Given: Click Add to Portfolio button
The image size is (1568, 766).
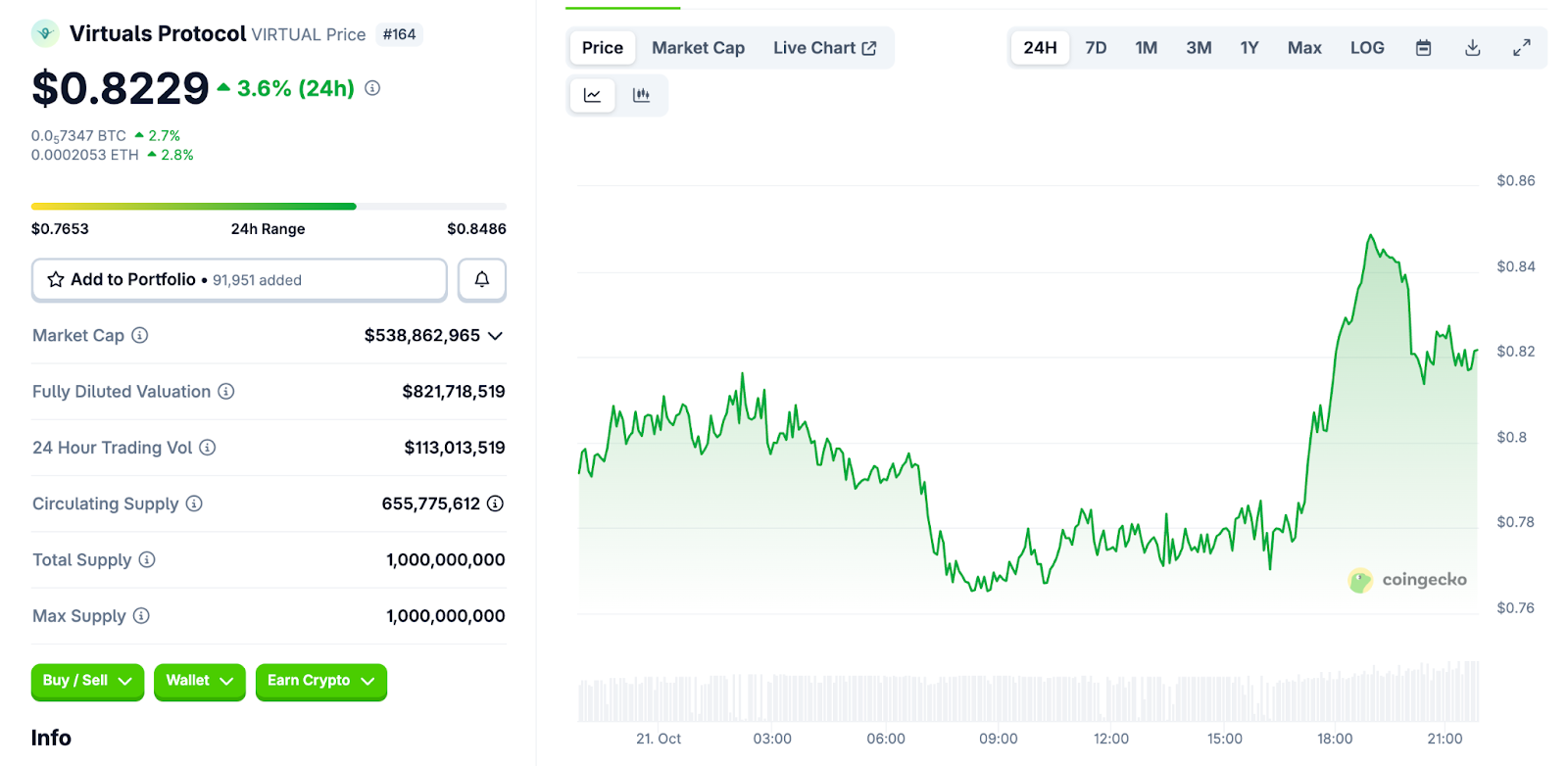Looking at the screenshot, I should [239, 280].
